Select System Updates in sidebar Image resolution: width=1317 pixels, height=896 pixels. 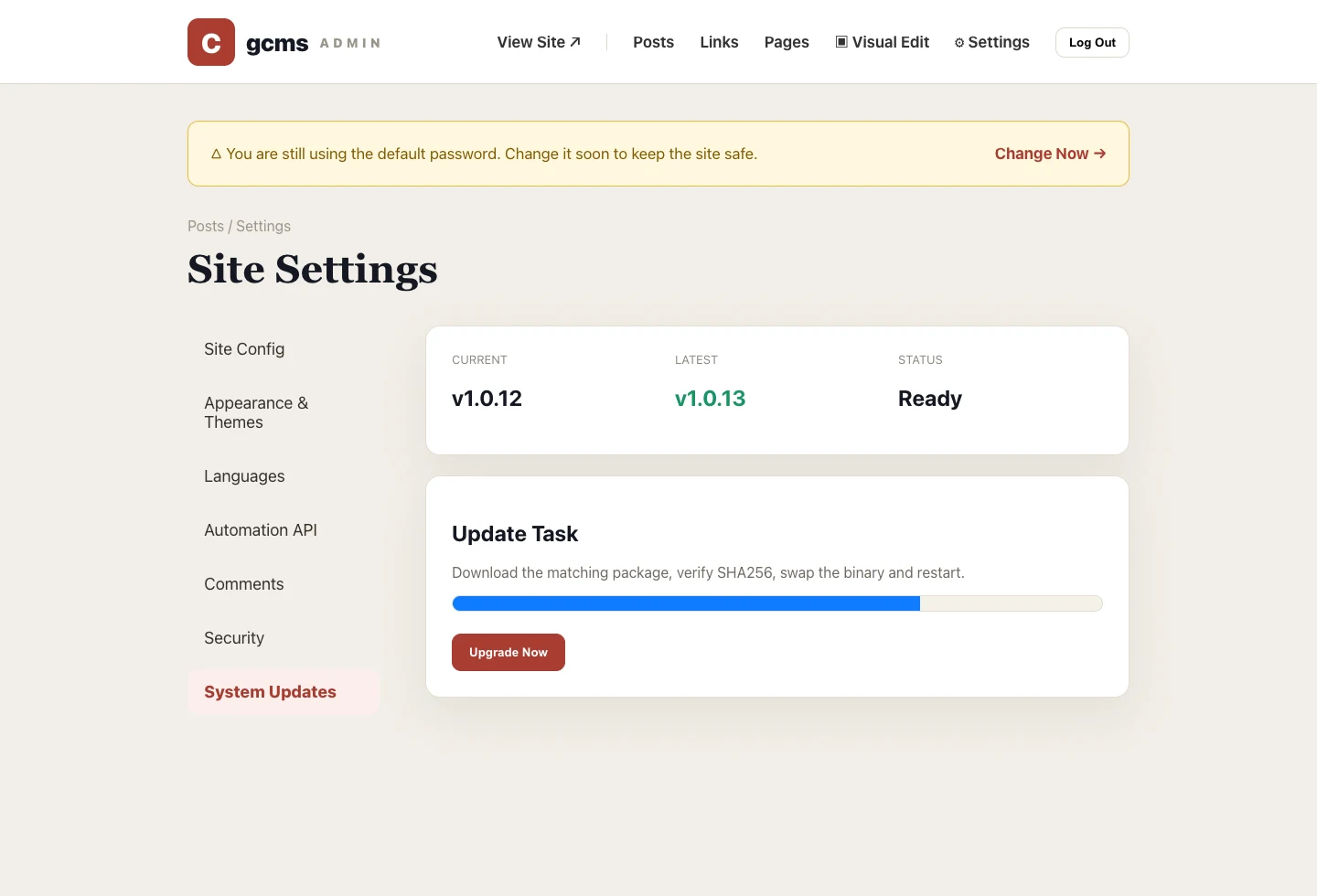point(284,692)
